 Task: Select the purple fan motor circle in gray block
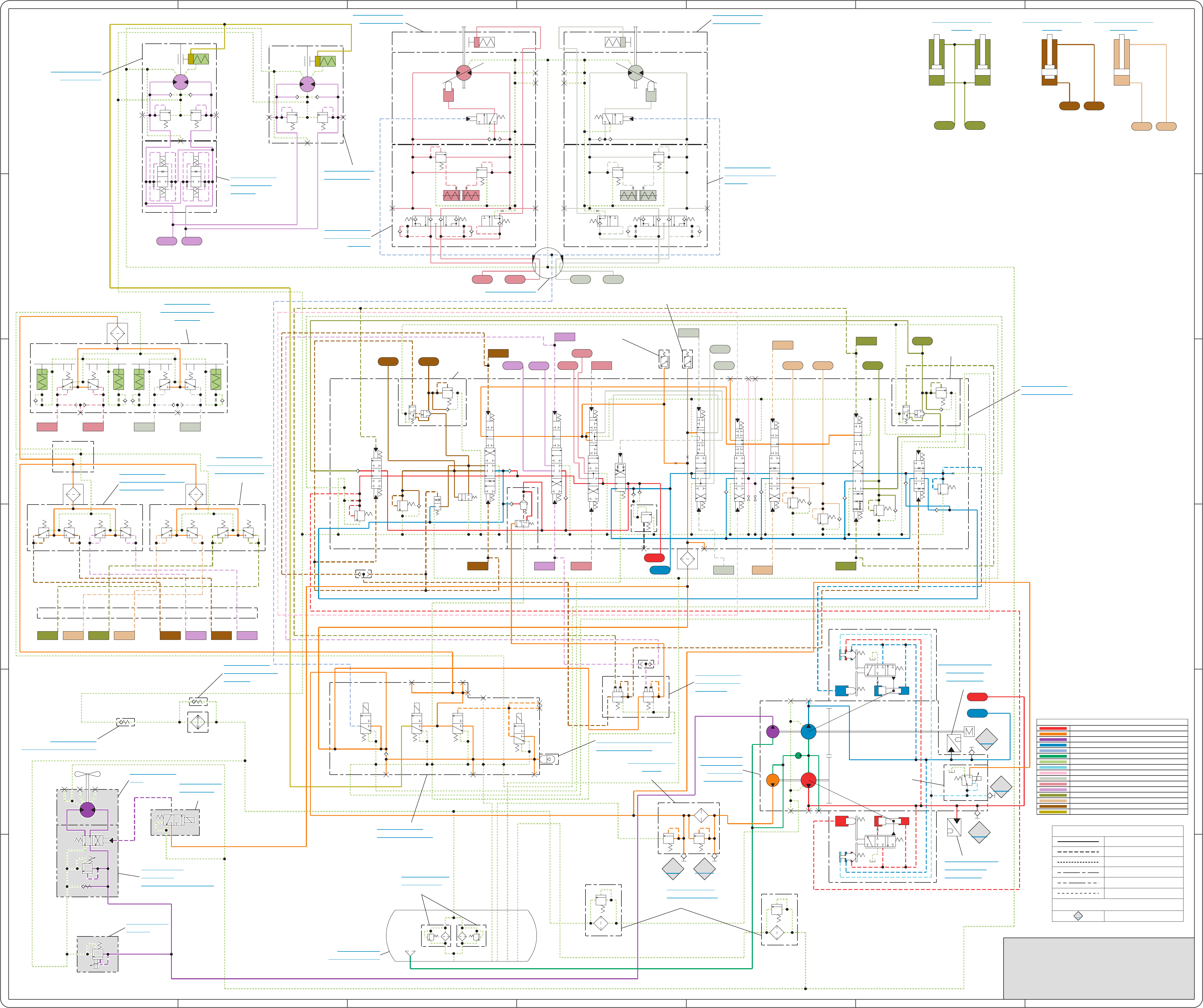point(88,810)
